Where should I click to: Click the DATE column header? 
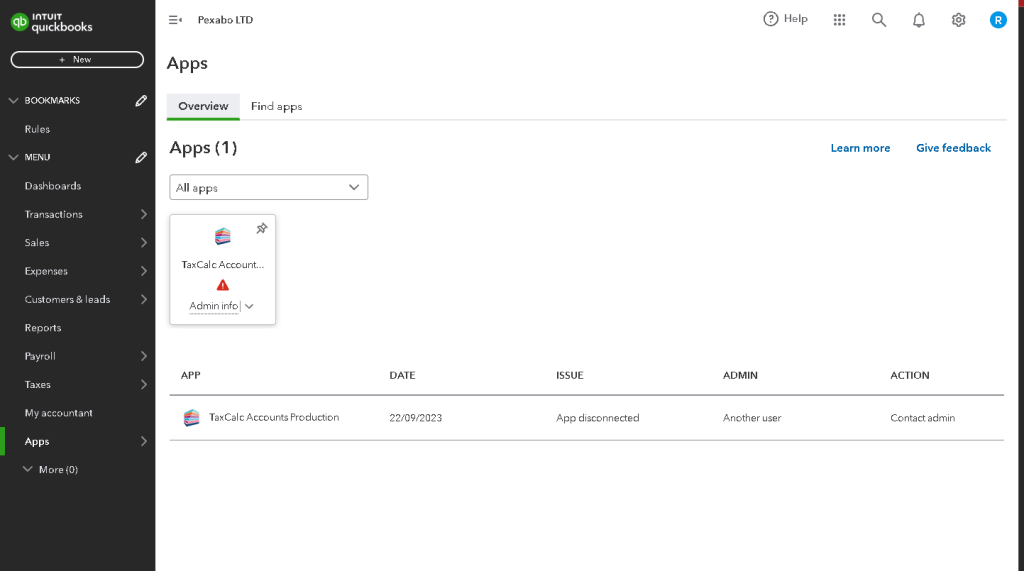tap(402, 376)
